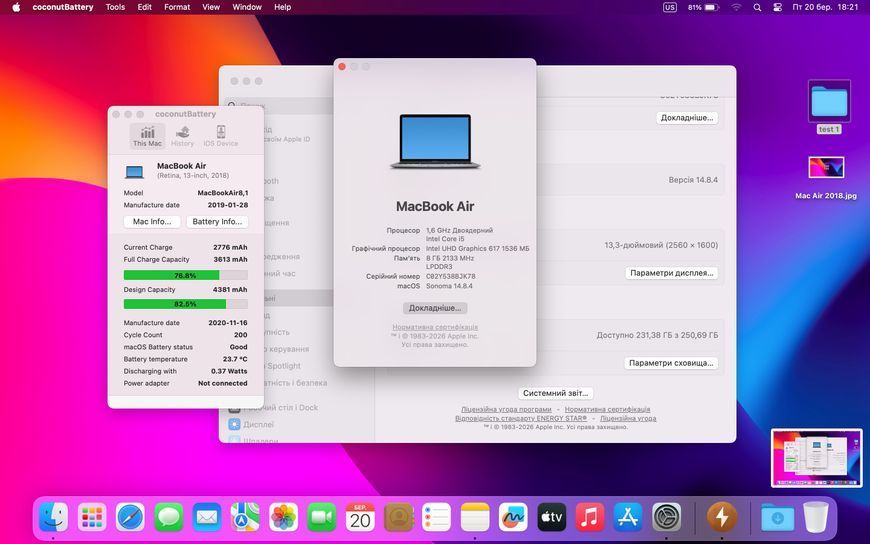Select This Mac tab in coconutBattery

pos(148,136)
